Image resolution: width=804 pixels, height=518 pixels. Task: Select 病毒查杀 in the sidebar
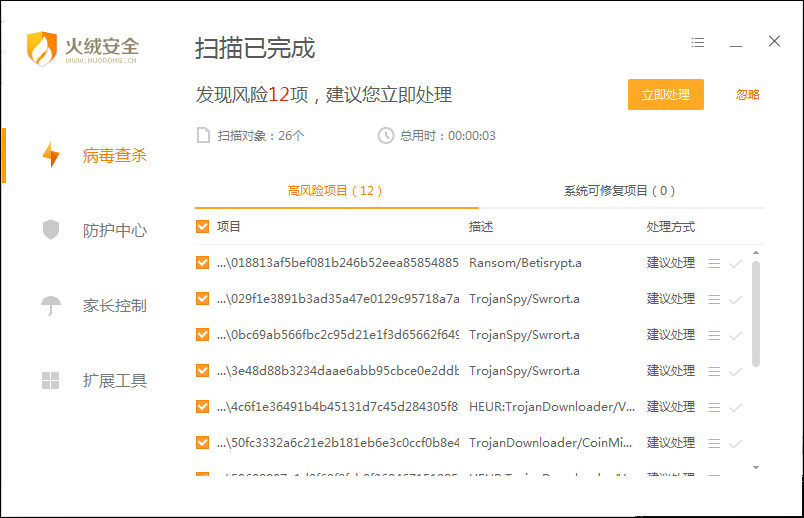[114, 155]
